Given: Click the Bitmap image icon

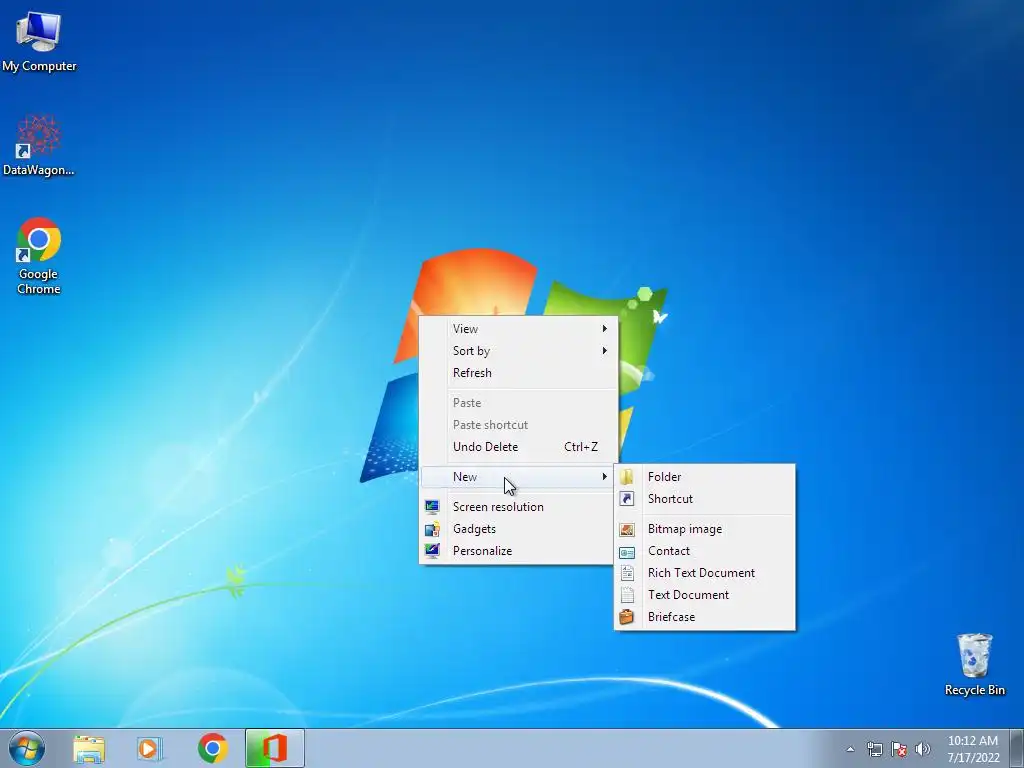Looking at the screenshot, I should 627,529.
